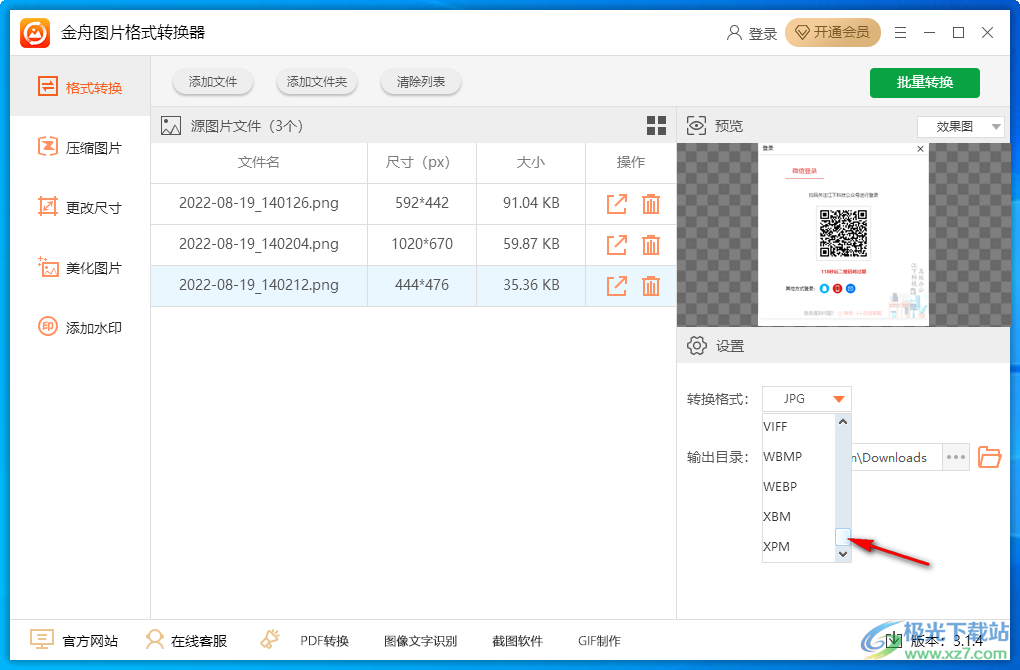Viewport: 1020px width, 670px height.
Task: Open the hamburger menu in title bar
Action: 900,32
